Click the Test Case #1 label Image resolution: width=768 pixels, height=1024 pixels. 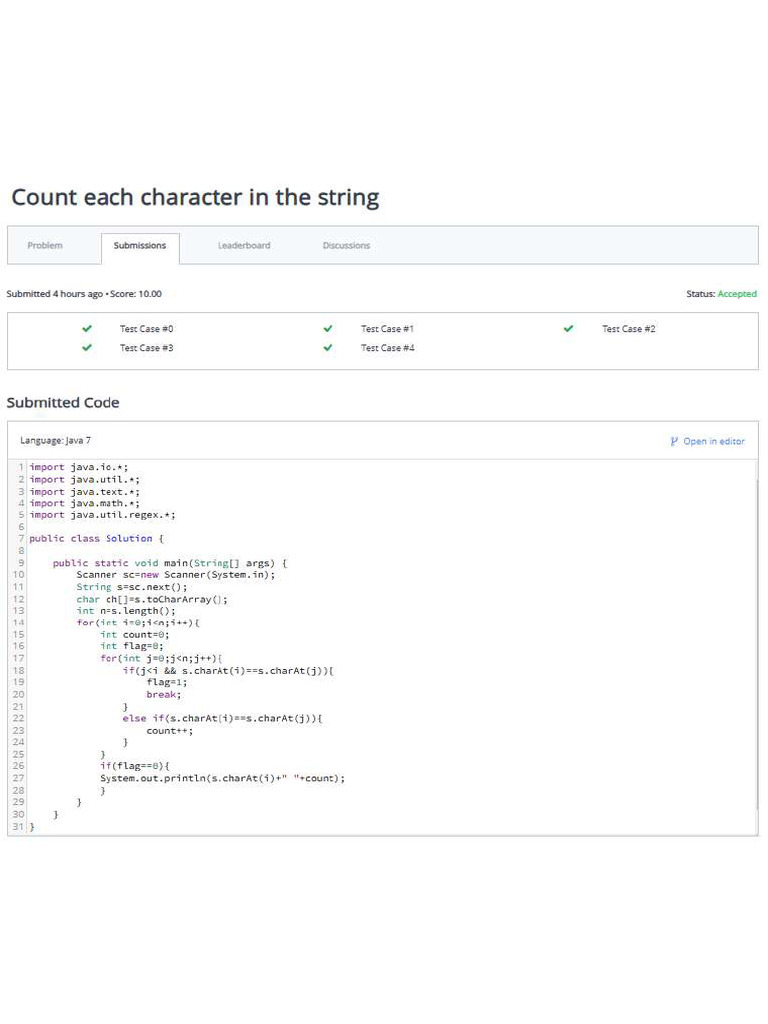tap(387, 329)
